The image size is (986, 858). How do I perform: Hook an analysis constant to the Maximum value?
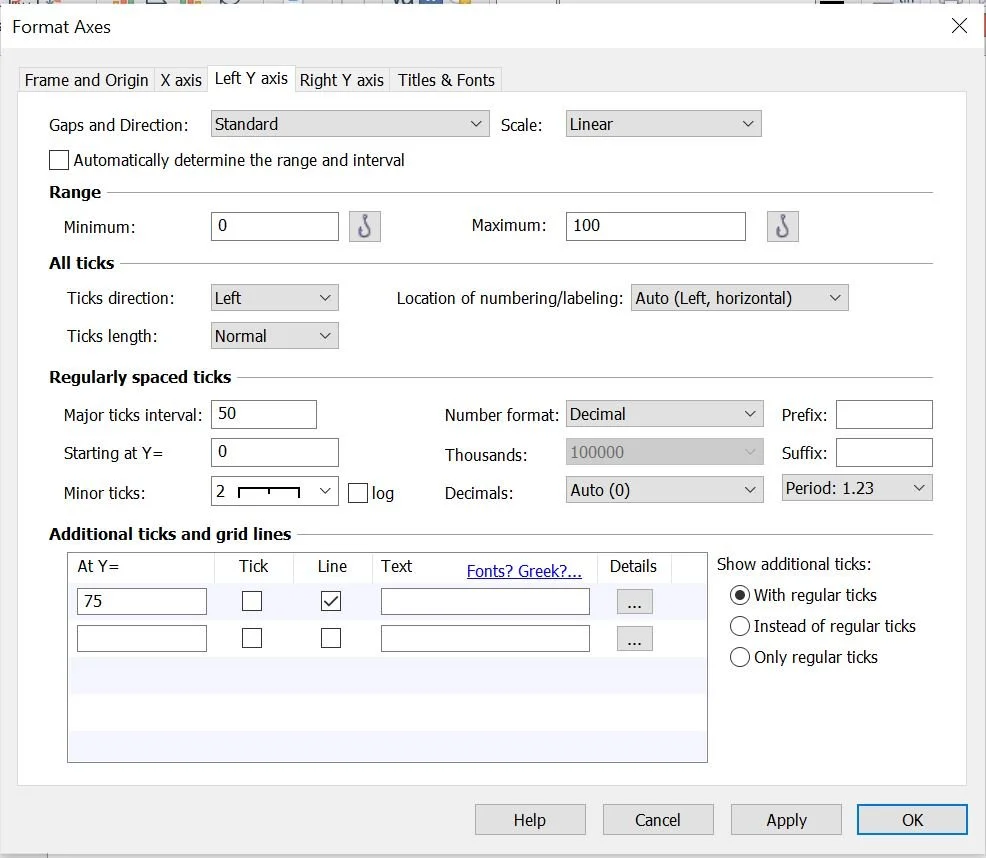pyautogui.click(x=782, y=226)
